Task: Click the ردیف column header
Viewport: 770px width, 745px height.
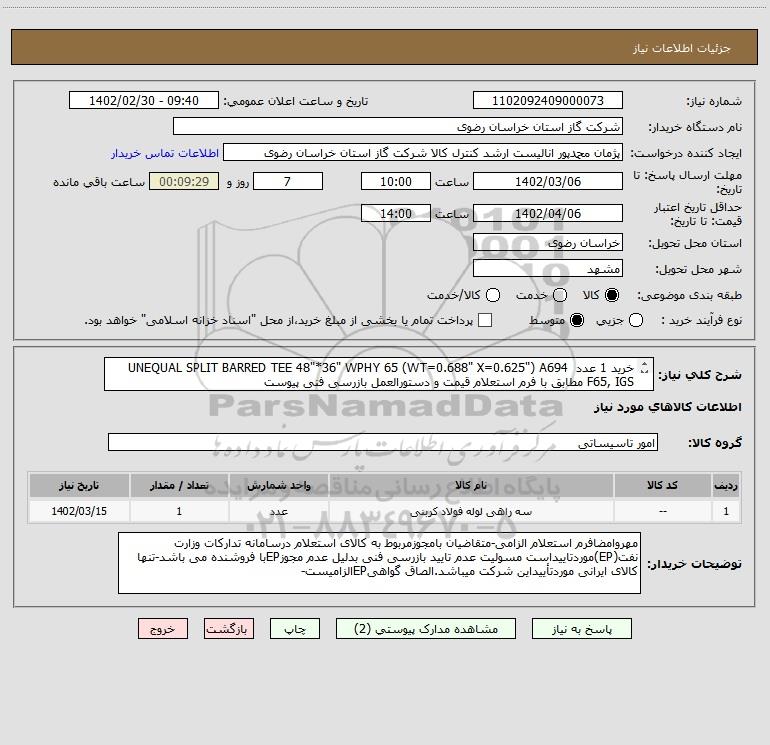Action: pos(726,485)
